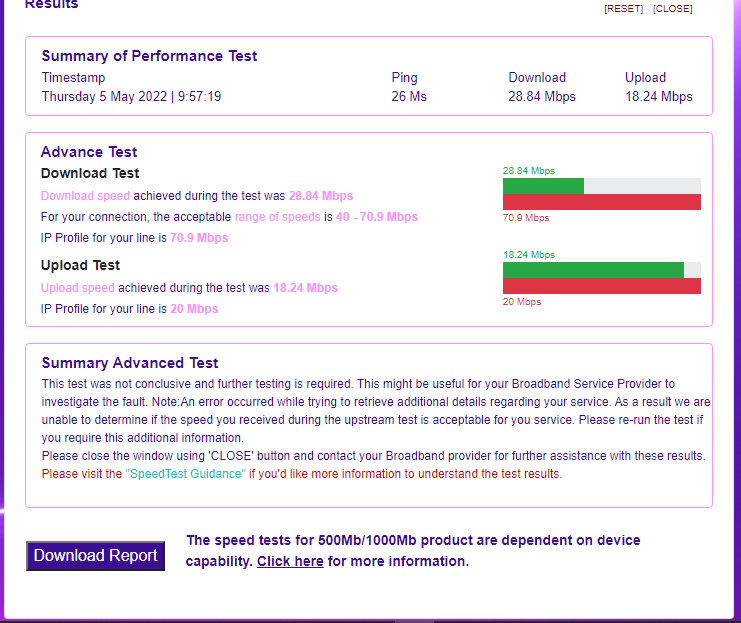
Task: Click the 26 Ms ping value
Action: (x=409, y=97)
